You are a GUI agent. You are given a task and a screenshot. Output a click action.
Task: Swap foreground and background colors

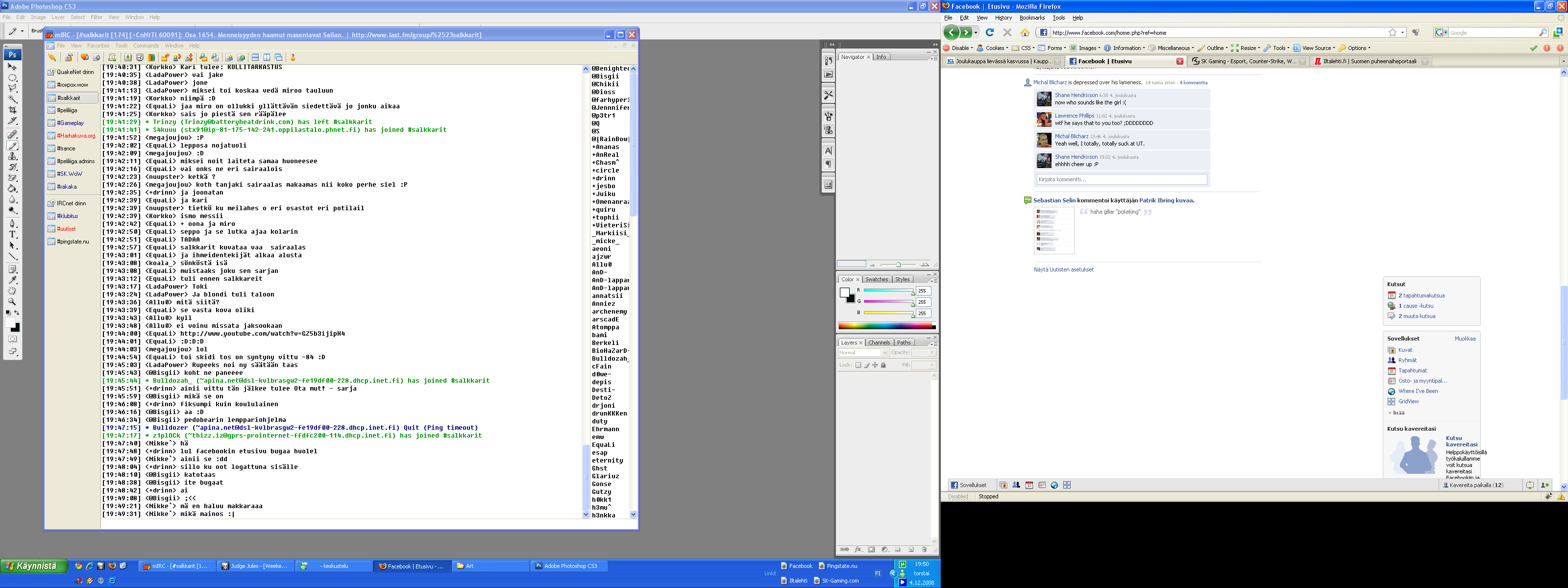(17, 312)
